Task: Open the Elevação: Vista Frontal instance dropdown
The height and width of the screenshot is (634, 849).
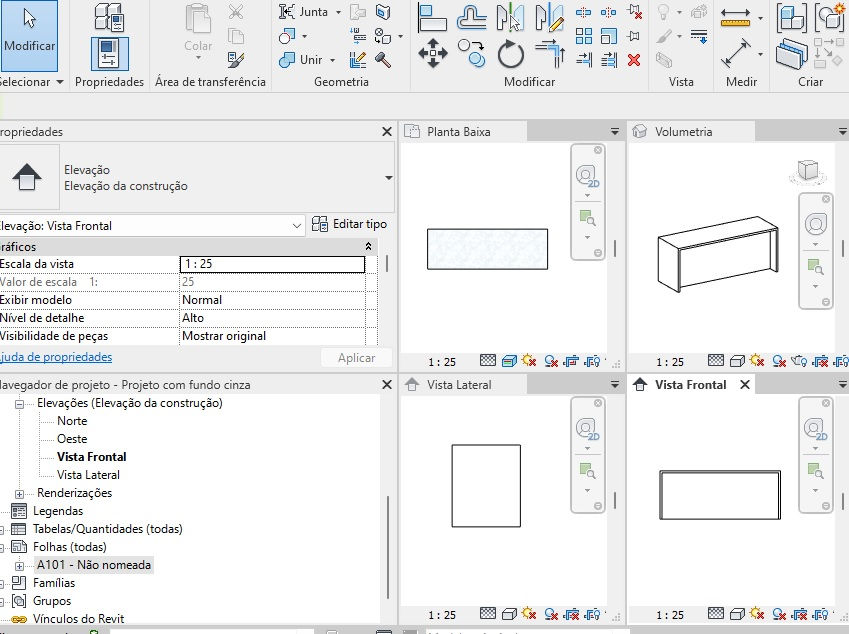Action: point(297,226)
